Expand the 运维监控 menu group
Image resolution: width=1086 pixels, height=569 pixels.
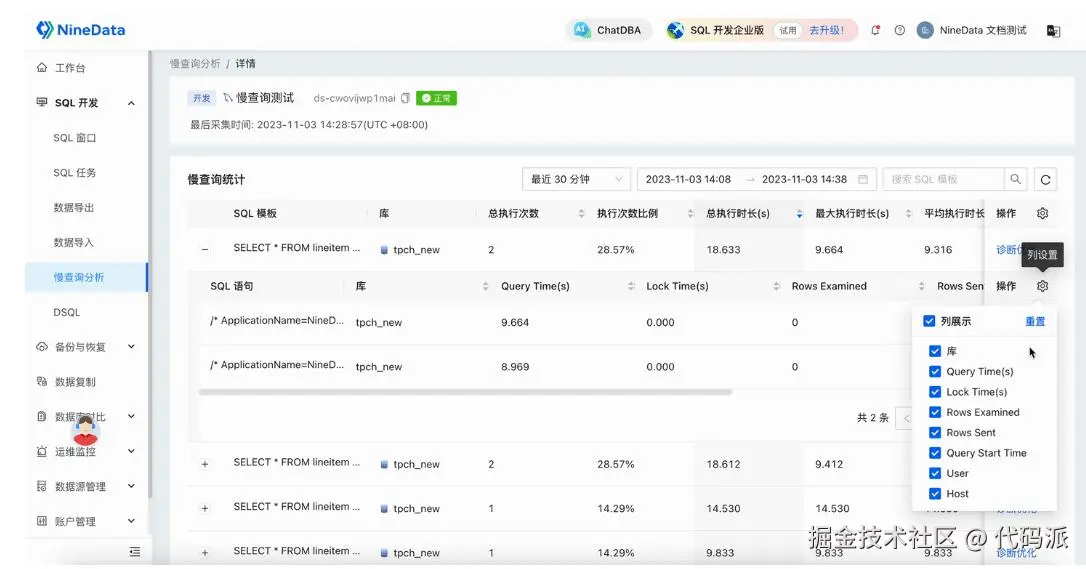click(131, 451)
